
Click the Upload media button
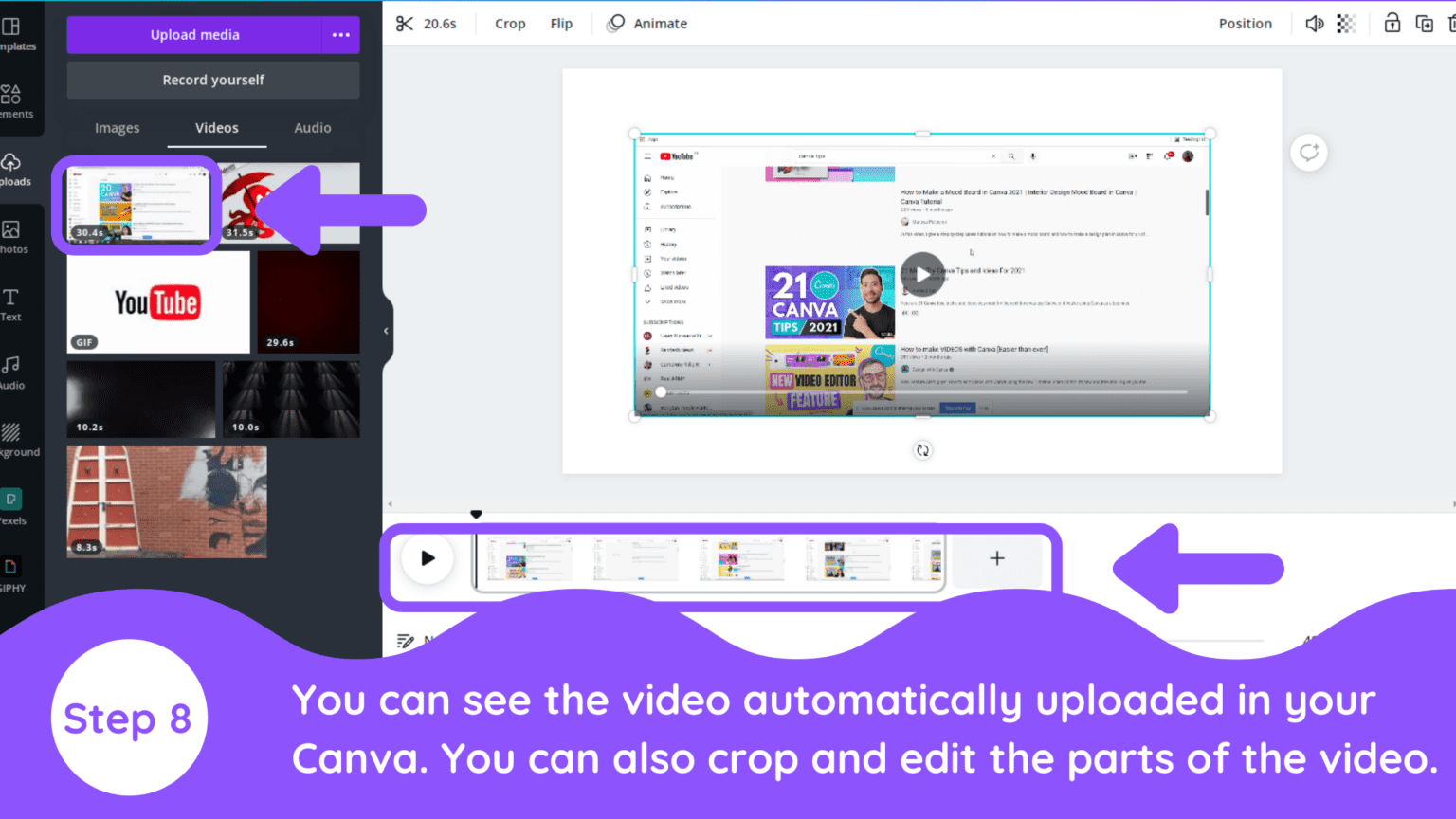pyautogui.click(x=195, y=35)
